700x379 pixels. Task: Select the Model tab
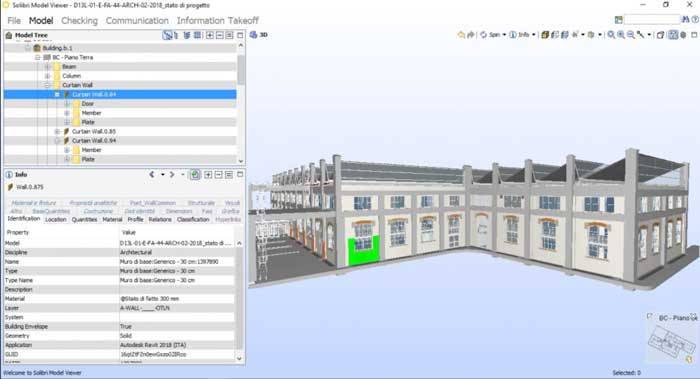41,21
